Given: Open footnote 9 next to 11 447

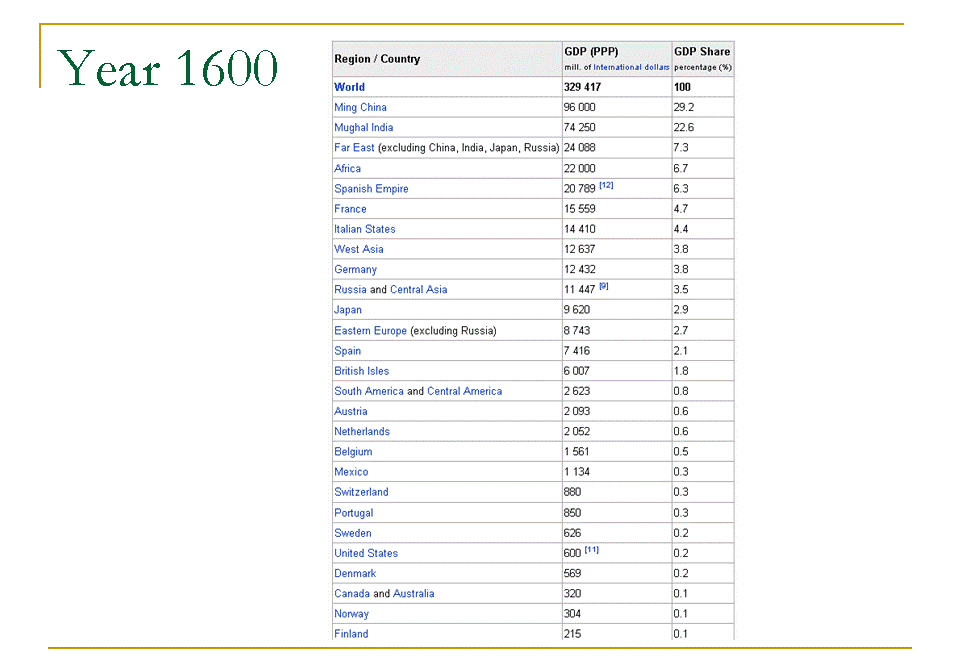Looking at the screenshot, I should (x=604, y=287).
